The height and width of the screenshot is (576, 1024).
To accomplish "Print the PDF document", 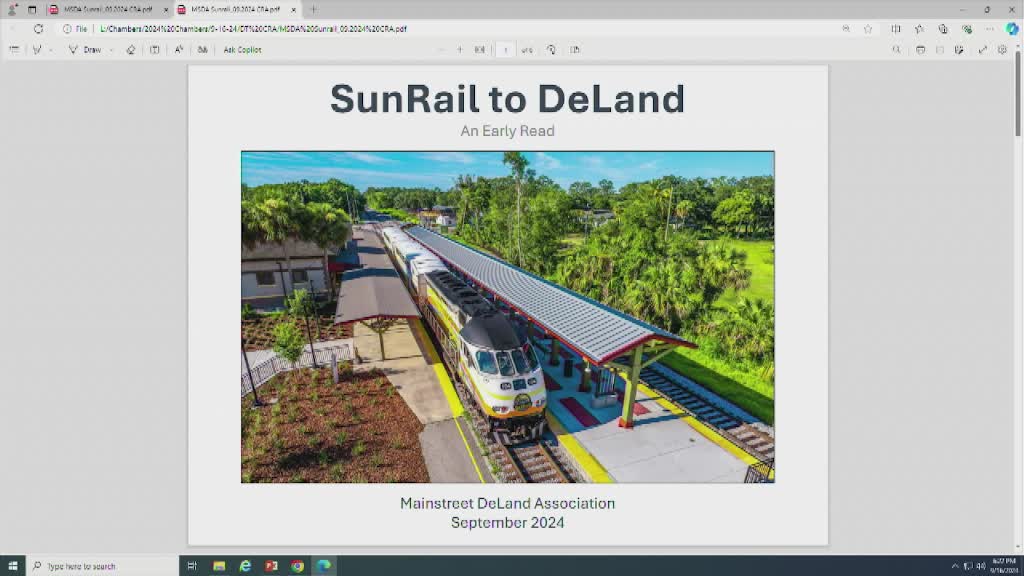I will pyautogui.click(x=920, y=50).
